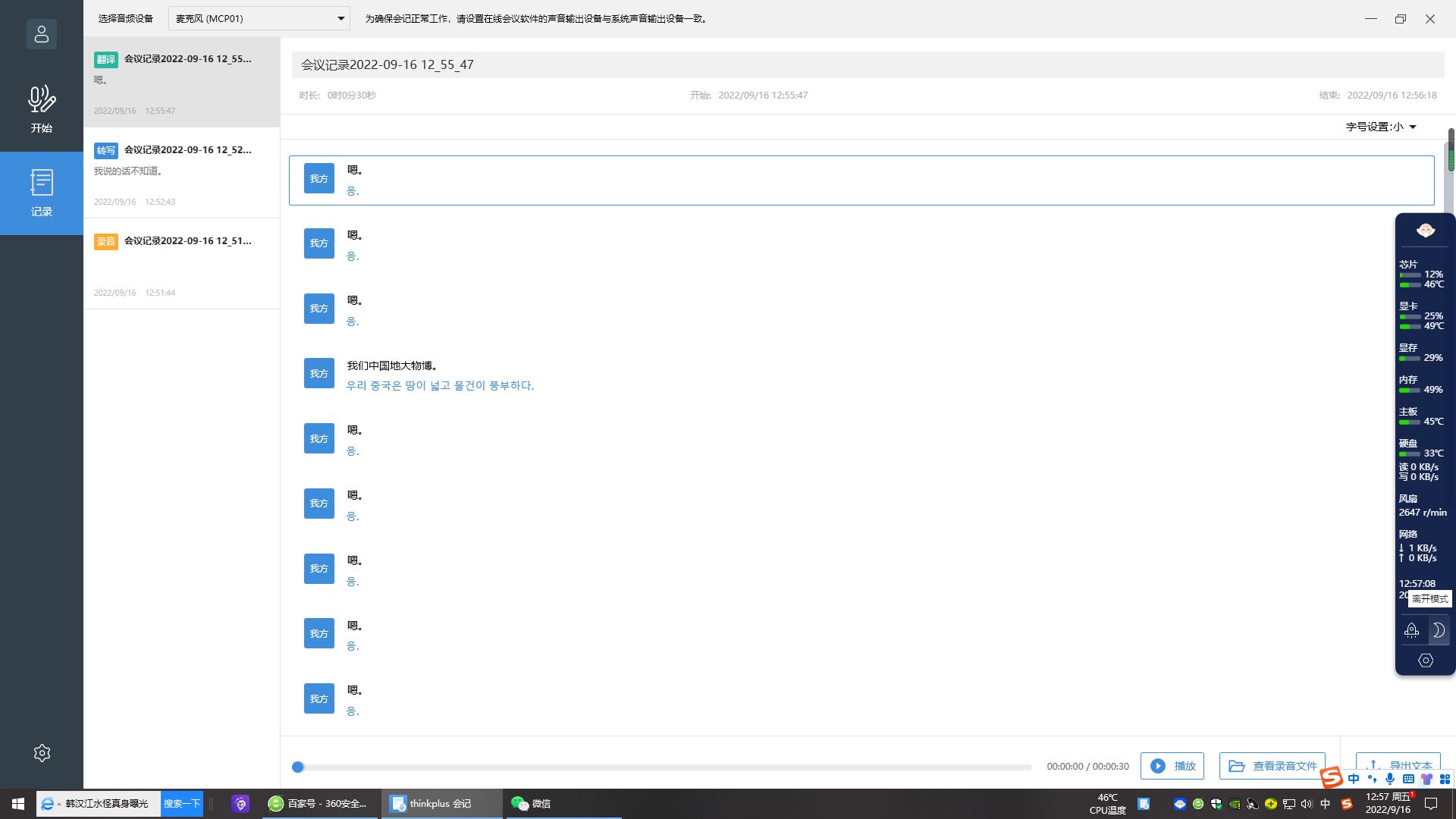1456x819 pixels.
Task: Click the taskbar clock 12:57 2022/9/16
Action: tap(1389, 804)
